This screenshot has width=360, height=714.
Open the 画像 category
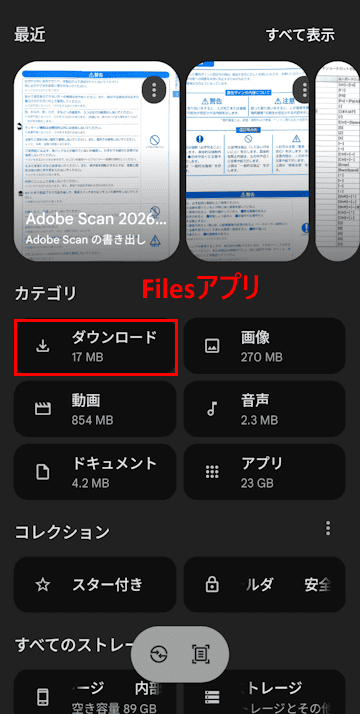[264, 346]
